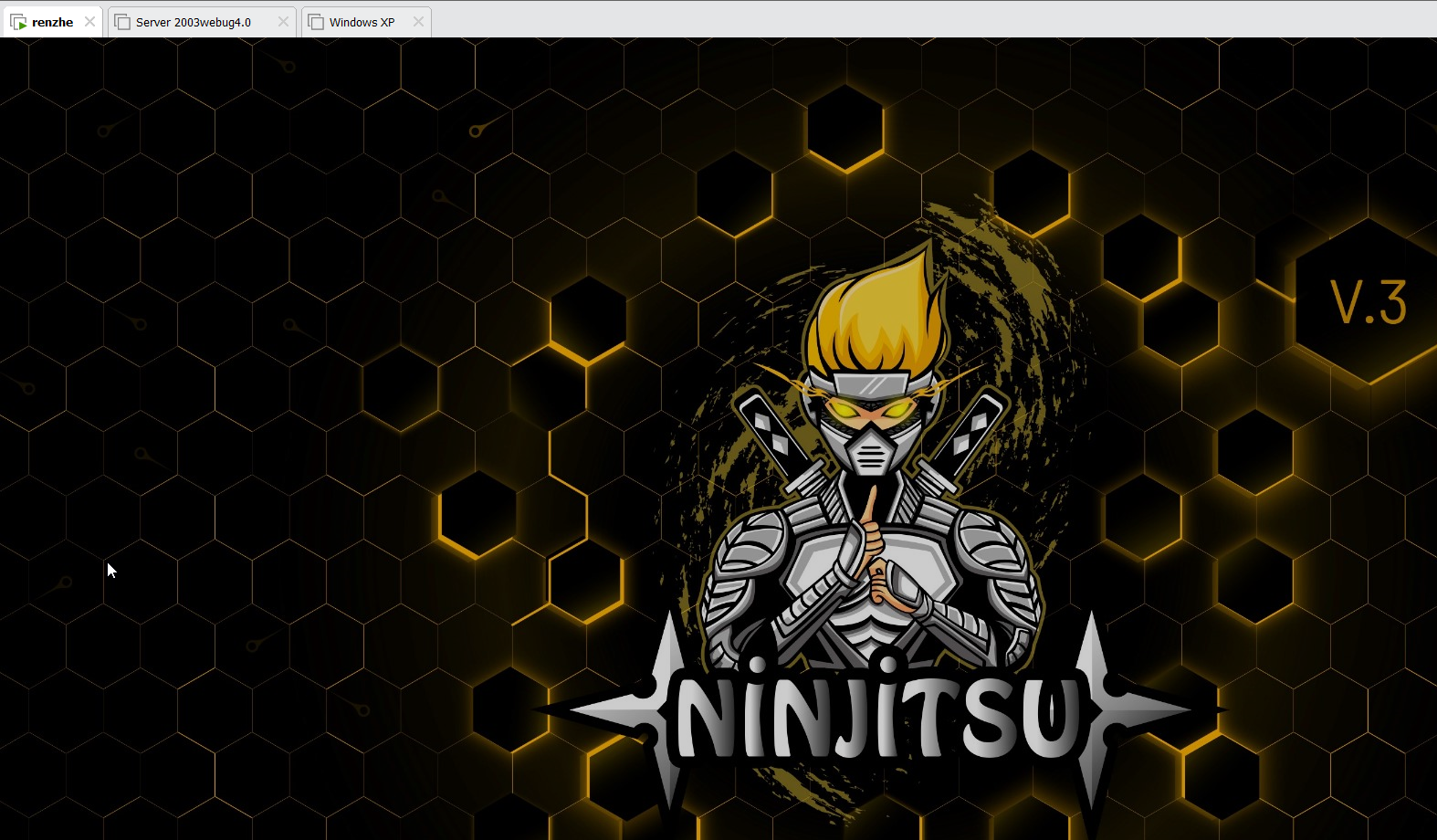Close the renzhe tab
1437x840 pixels.
coord(89,22)
